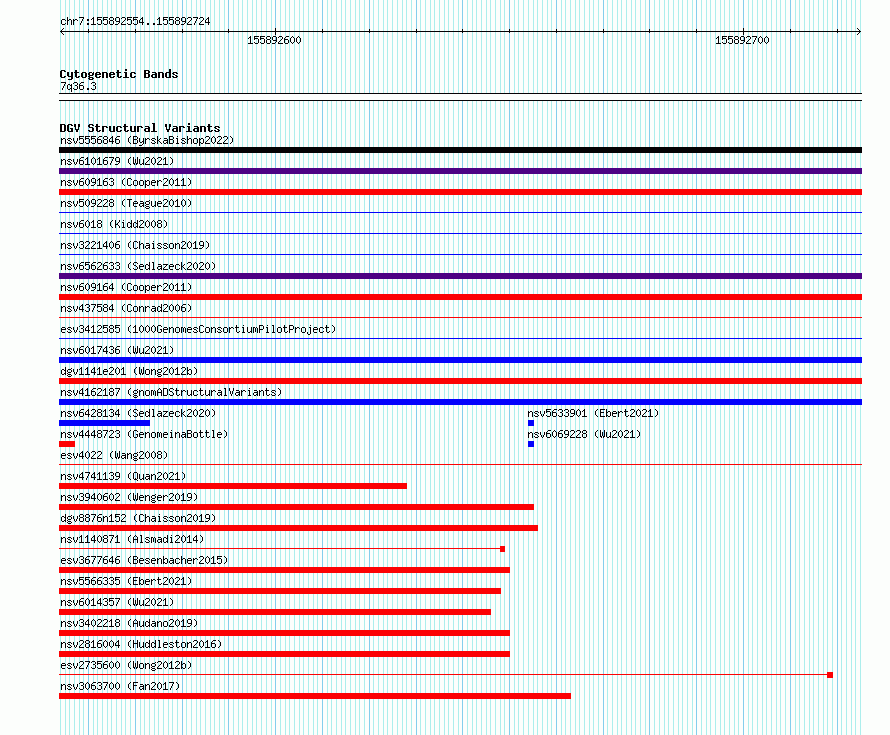
Task: Select the red dgv1141e201 variant bar
Action: [460, 381]
